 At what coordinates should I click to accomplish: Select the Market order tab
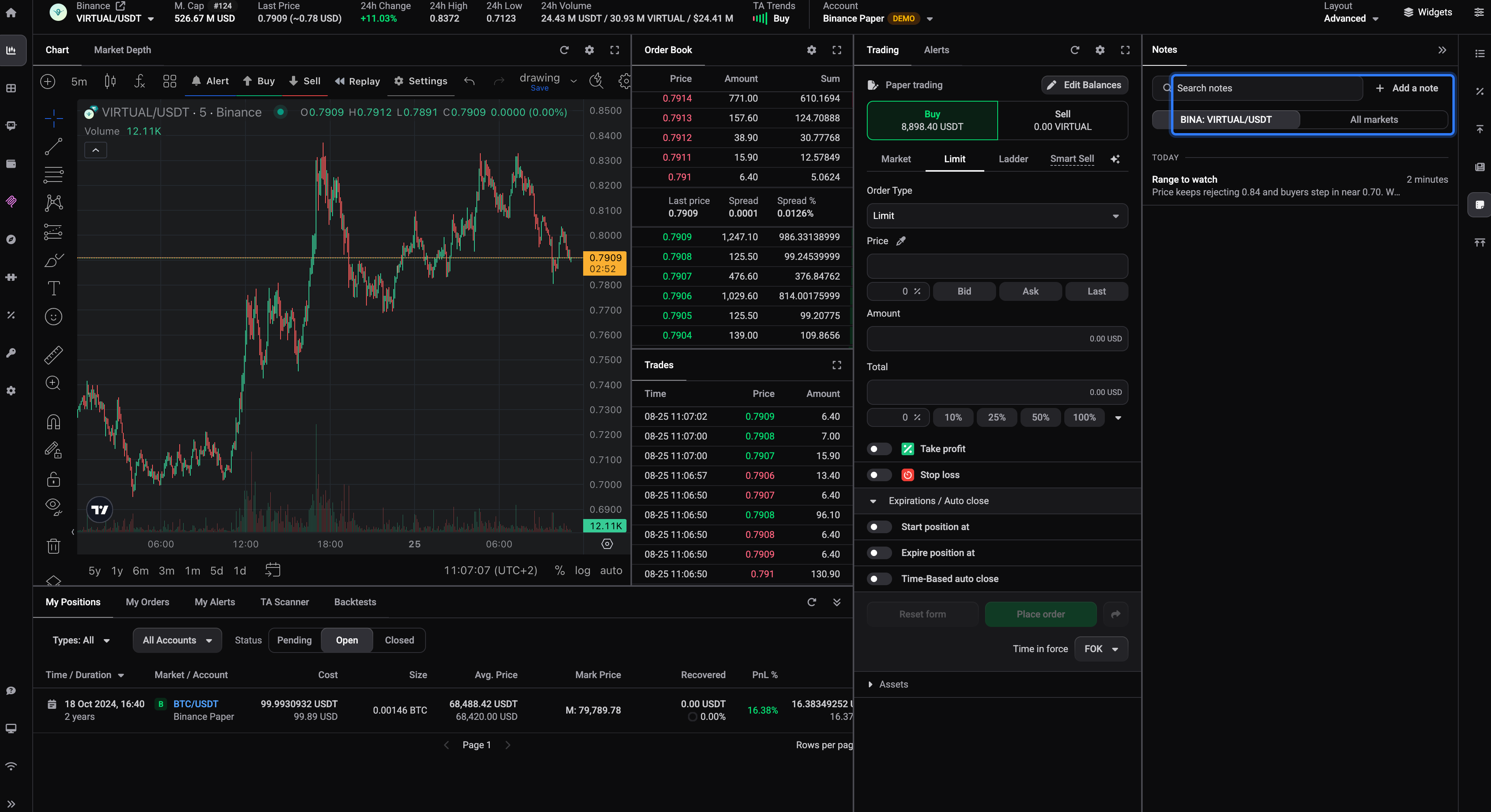coord(895,159)
